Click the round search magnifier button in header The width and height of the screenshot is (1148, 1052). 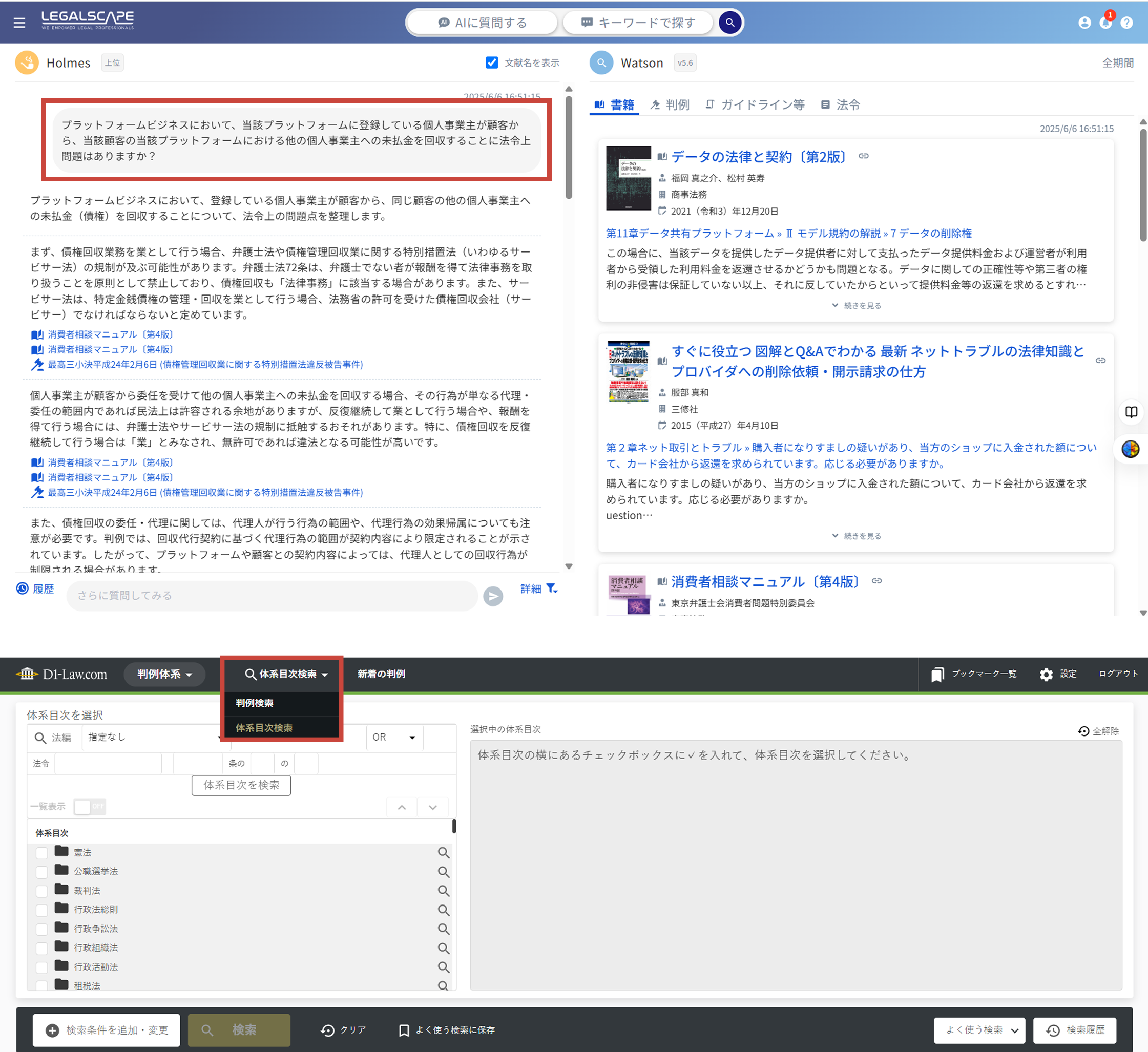pyautogui.click(x=729, y=23)
